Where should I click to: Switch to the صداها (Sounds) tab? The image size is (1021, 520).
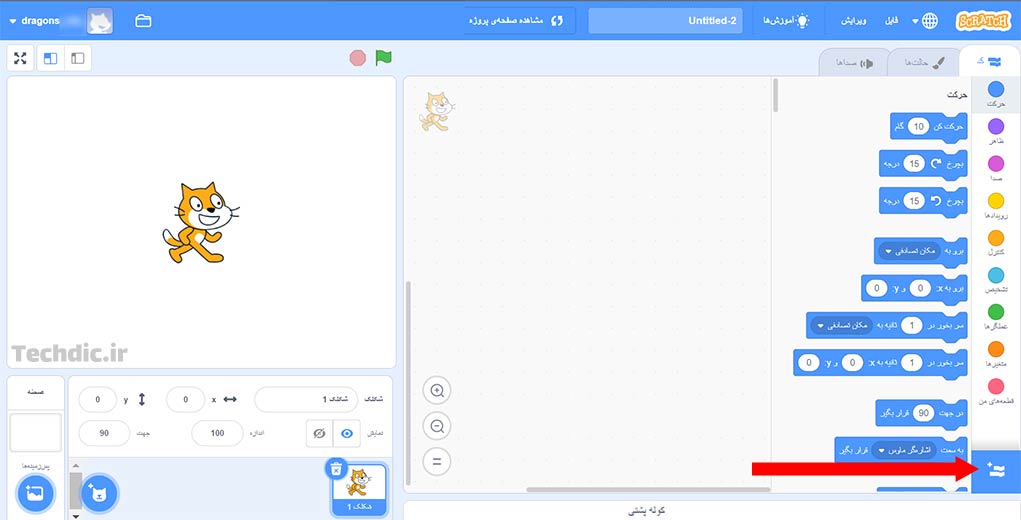click(x=854, y=62)
